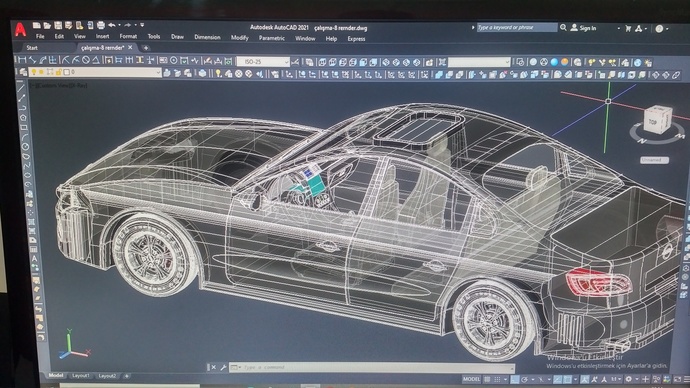Viewport: 690px width, 388px height.
Task: Toggle polar tracking in status bar
Action: (525, 379)
